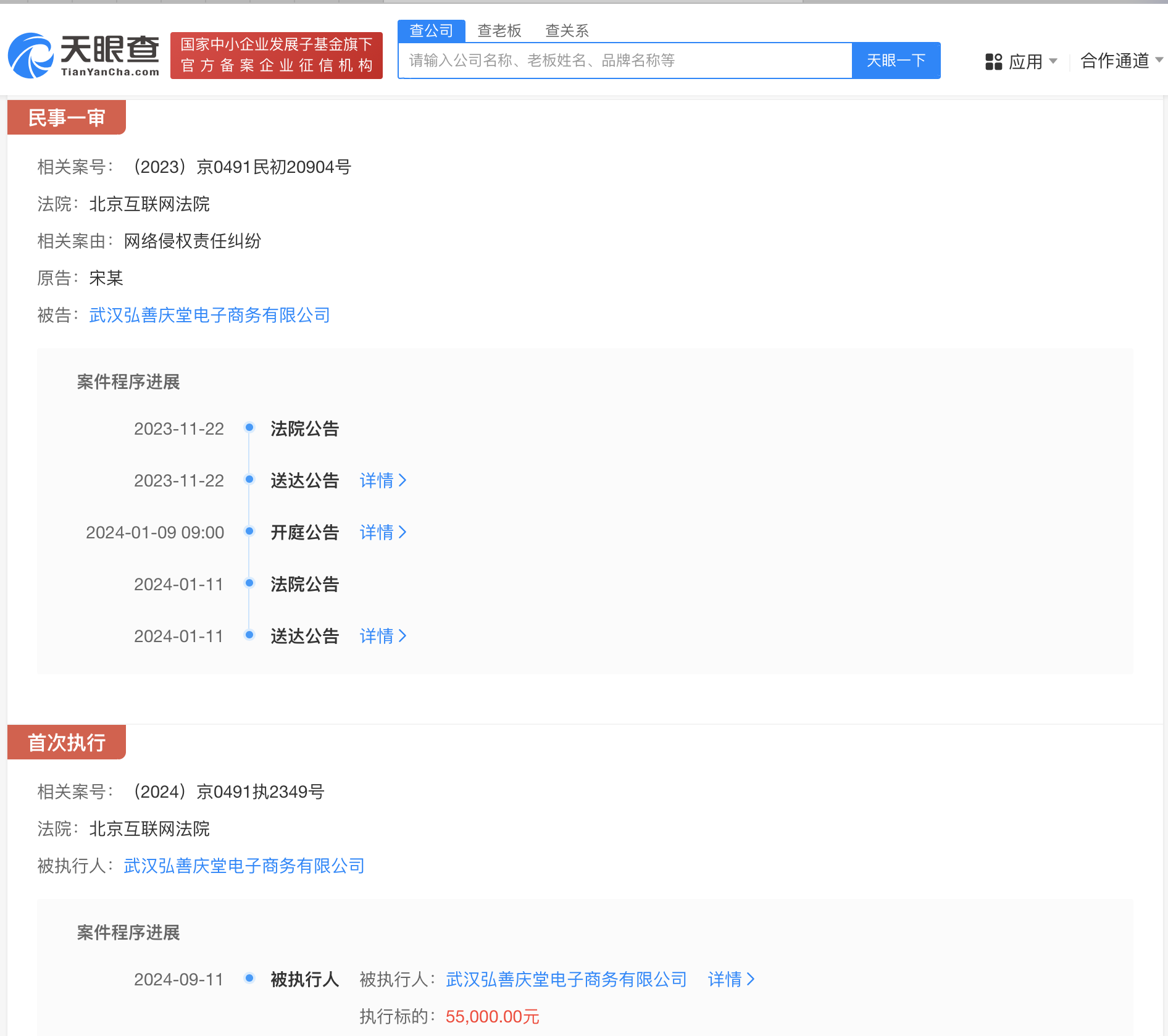Click the 民事一审 red label
Screen dimensions: 1168x1036
click(65, 117)
